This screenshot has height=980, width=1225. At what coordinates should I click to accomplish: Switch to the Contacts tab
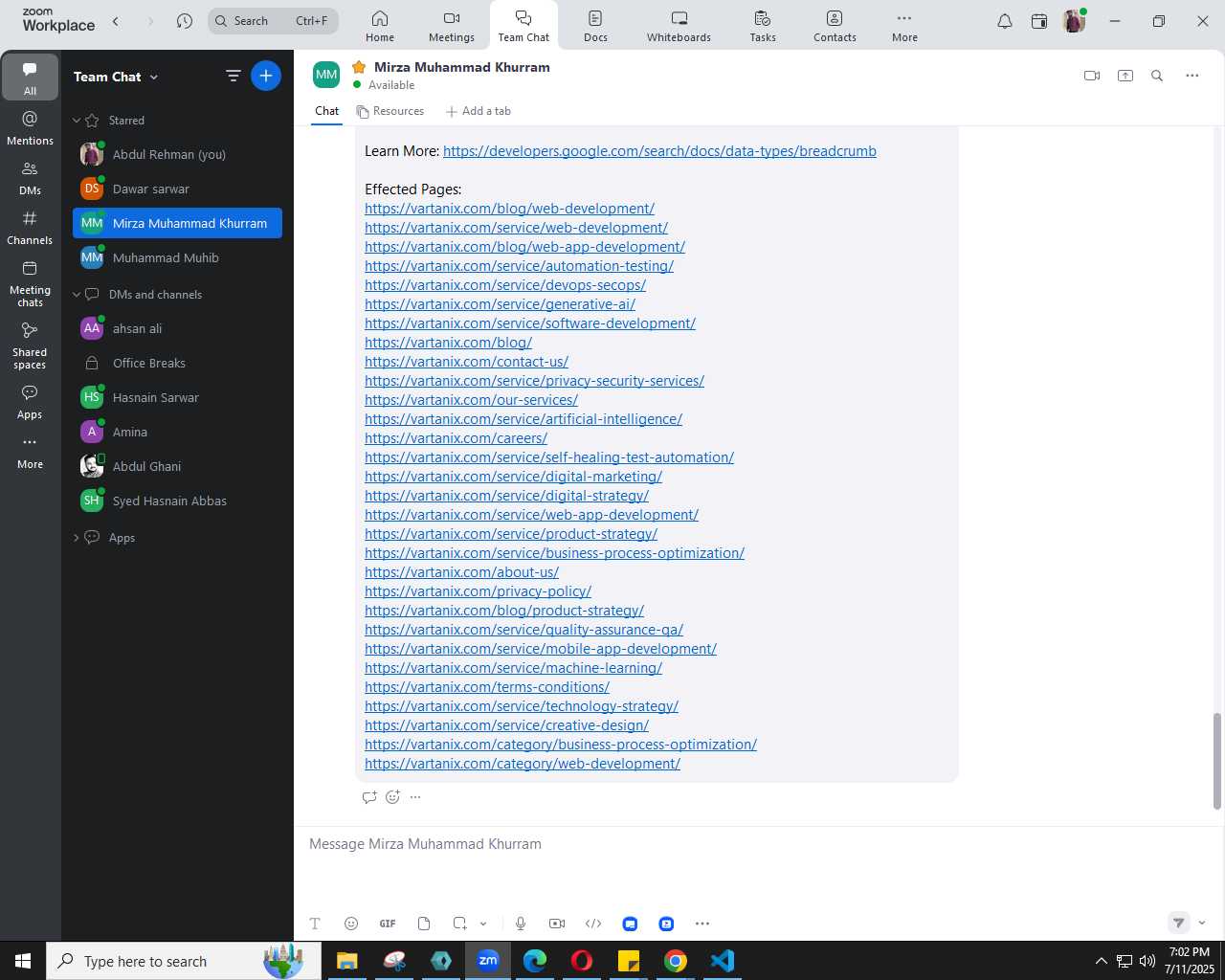[835, 26]
